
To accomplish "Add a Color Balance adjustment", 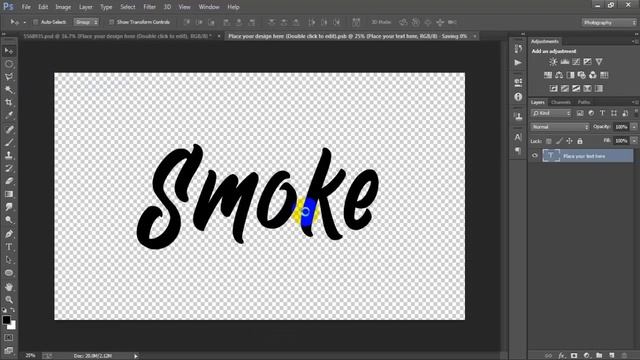I will coord(559,75).
